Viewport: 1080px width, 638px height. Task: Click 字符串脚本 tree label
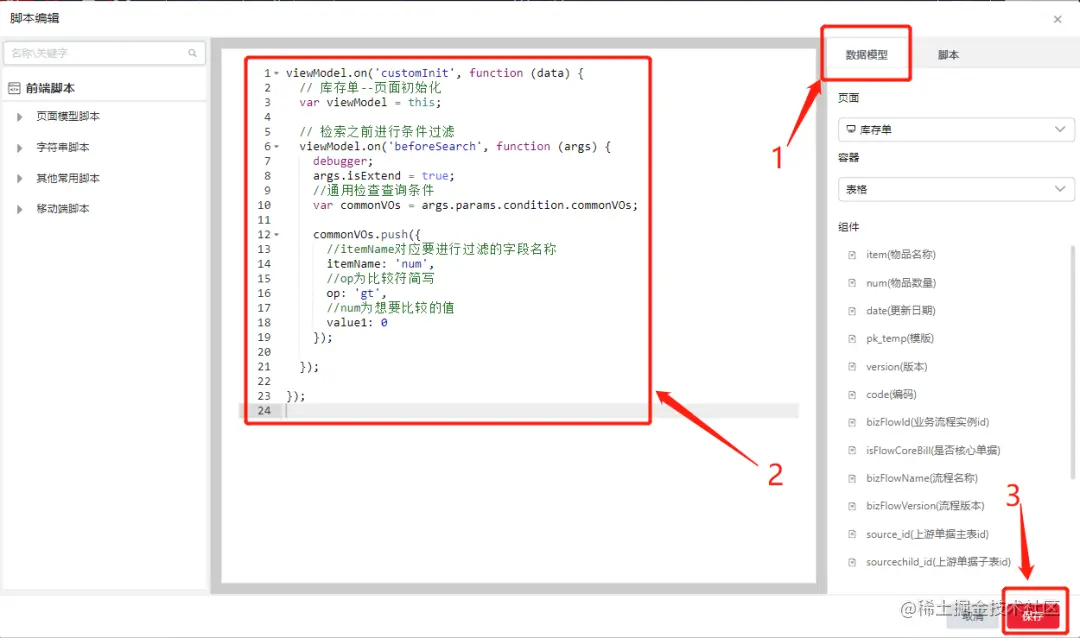[63, 147]
